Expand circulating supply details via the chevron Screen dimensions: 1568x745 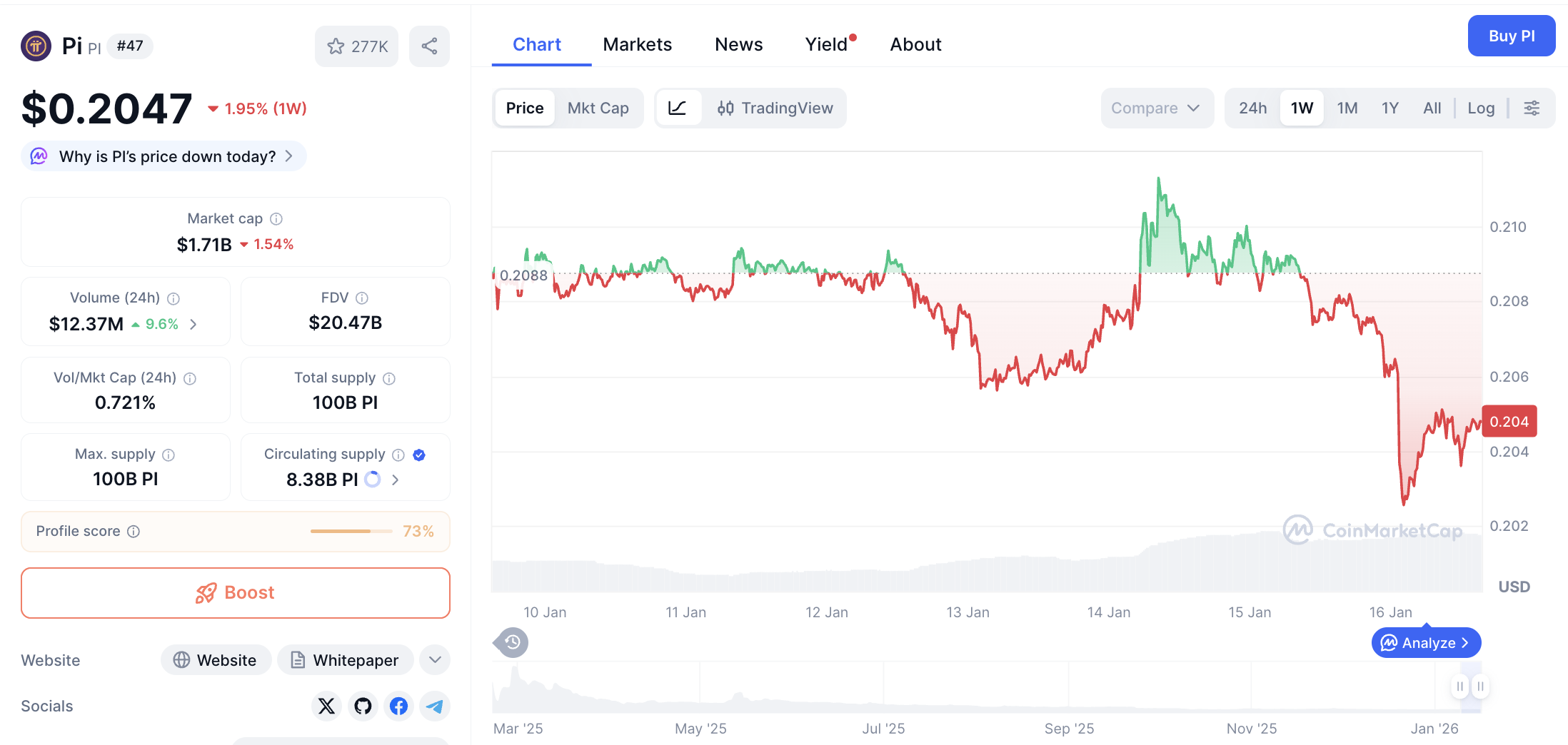[x=395, y=480]
